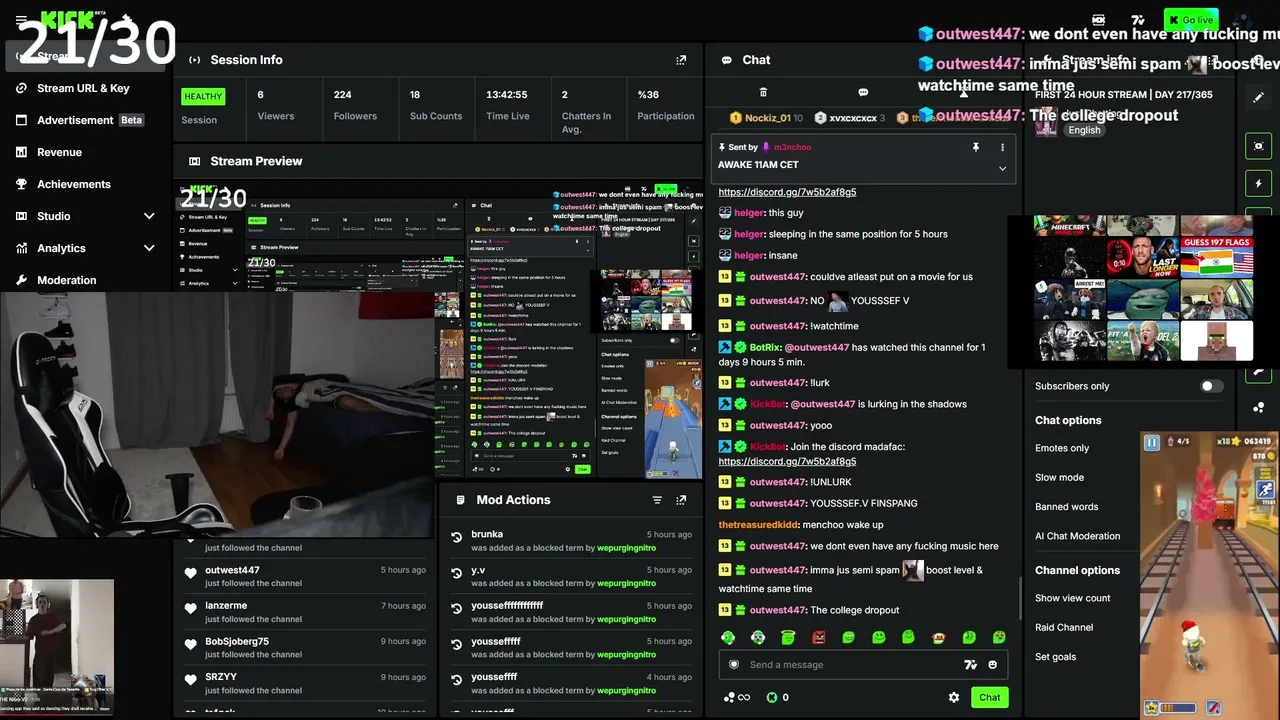Viewport: 1280px width, 720px height.
Task: Select the red angry quick emote
Action: (x=819, y=637)
